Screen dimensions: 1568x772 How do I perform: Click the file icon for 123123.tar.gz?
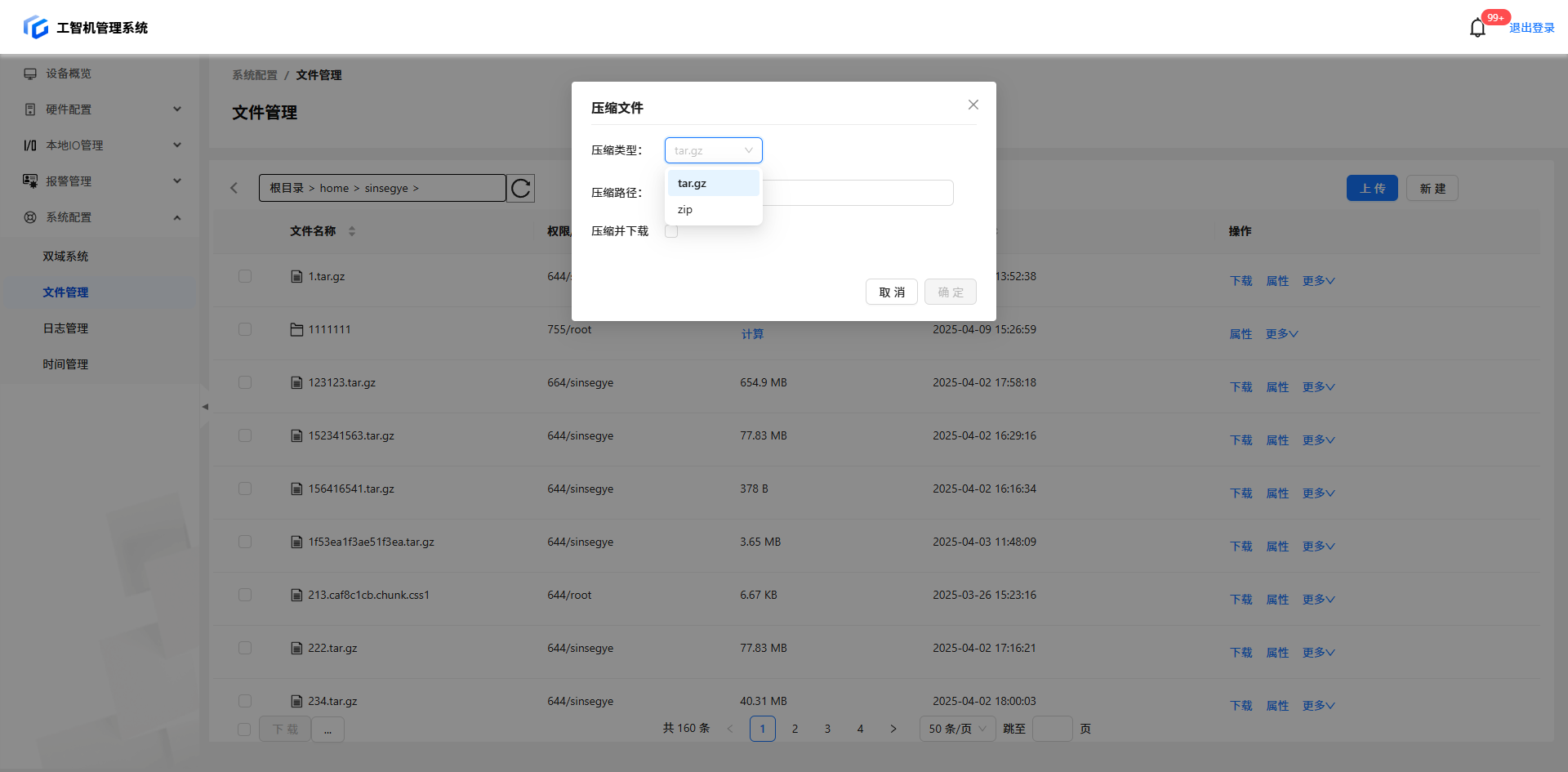(296, 383)
